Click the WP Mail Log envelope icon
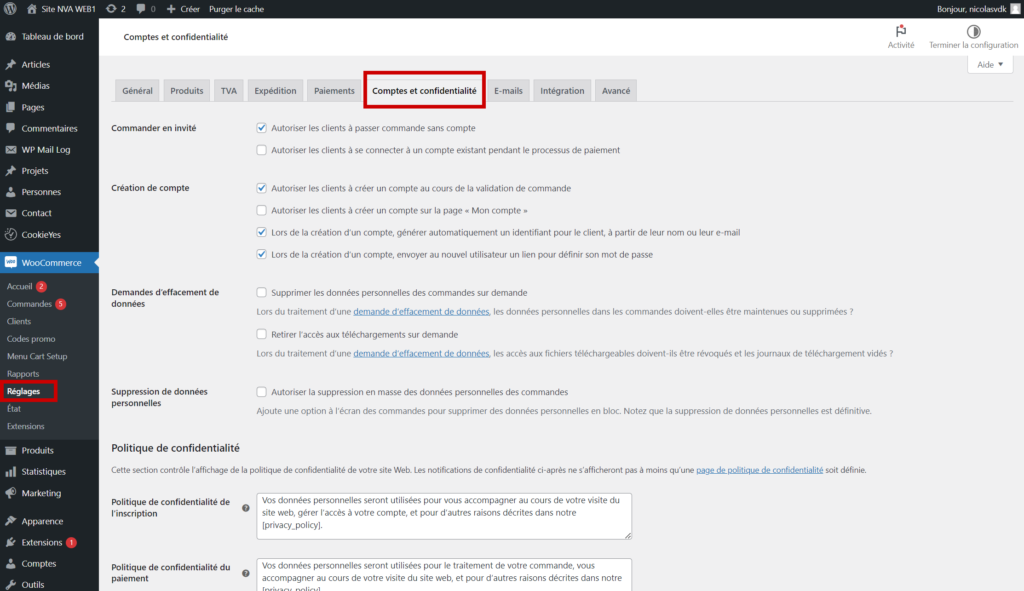The width and height of the screenshot is (1024, 591). (x=10, y=150)
